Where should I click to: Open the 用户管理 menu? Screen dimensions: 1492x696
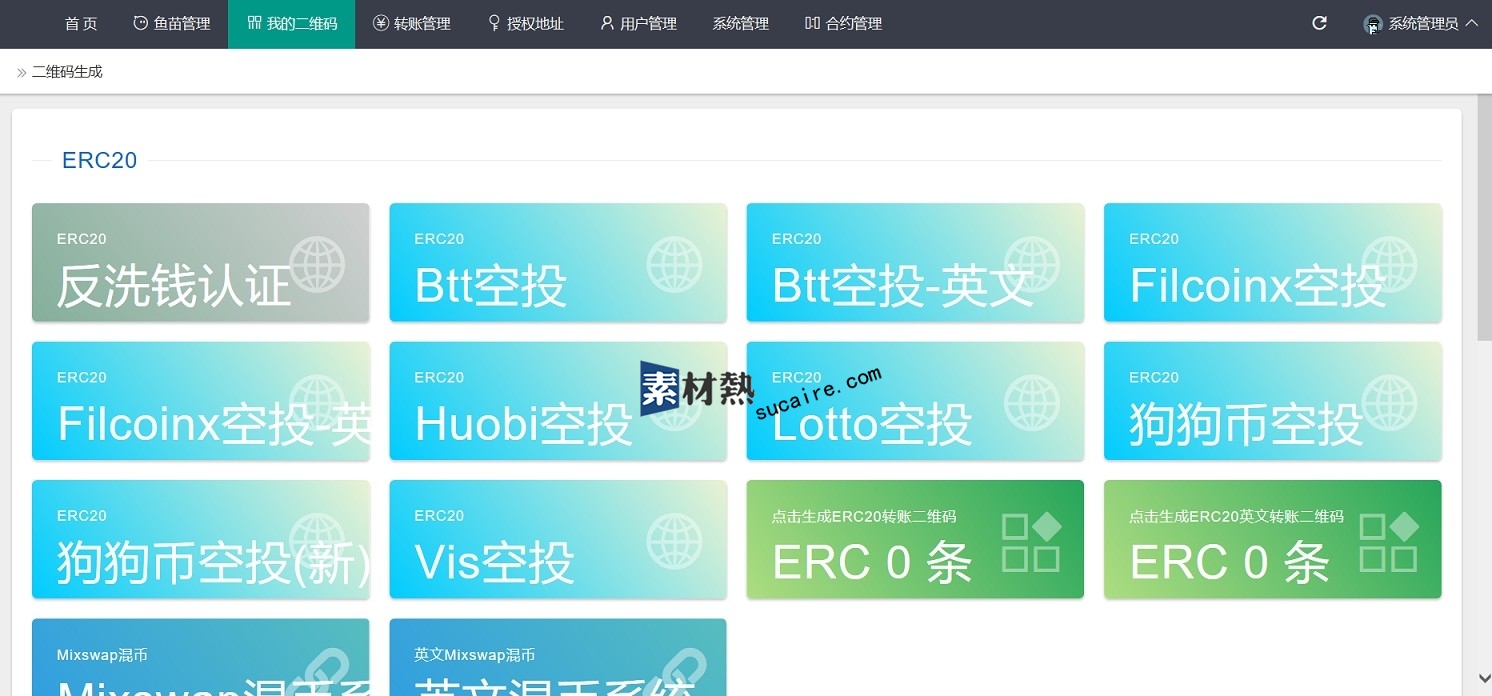[x=638, y=24]
